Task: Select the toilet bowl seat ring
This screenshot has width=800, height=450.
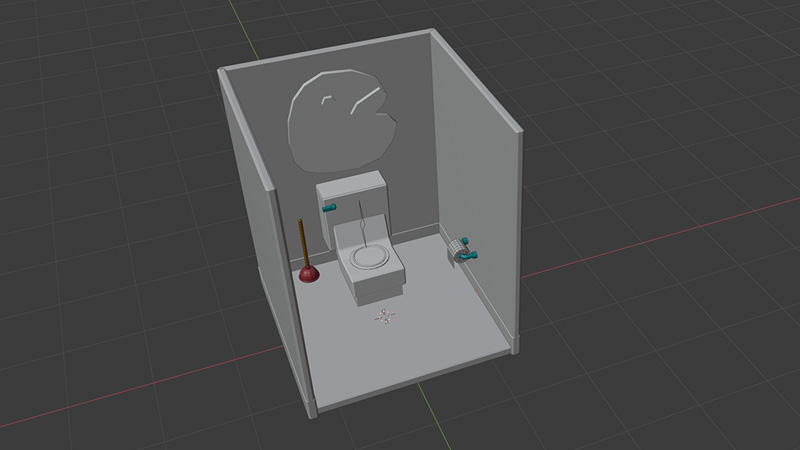Action: (369, 256)
